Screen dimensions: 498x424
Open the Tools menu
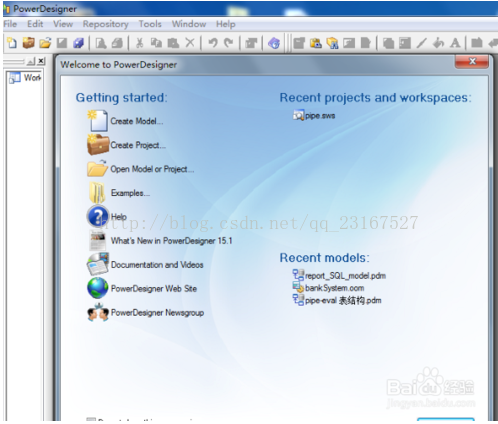point(150,24)
